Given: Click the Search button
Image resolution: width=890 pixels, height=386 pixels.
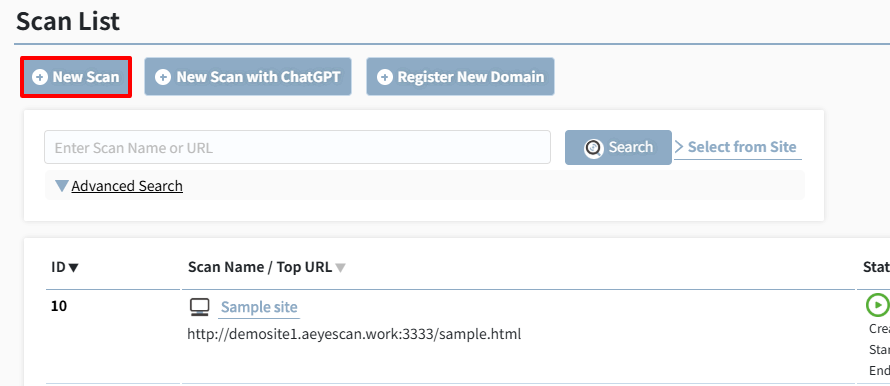Looking at the screenshot, I should coord(618,148).
